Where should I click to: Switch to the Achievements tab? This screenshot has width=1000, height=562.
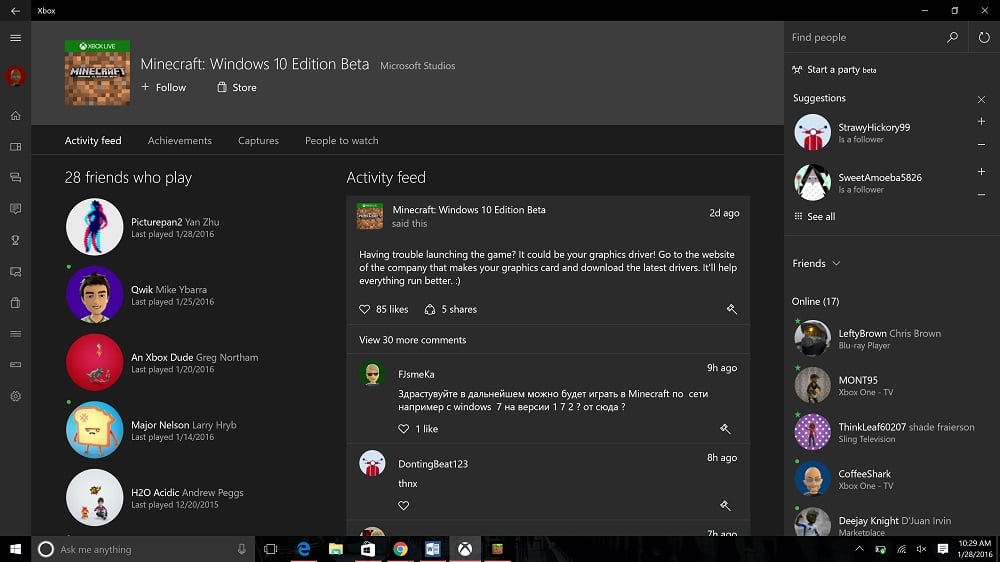(179, 140)
